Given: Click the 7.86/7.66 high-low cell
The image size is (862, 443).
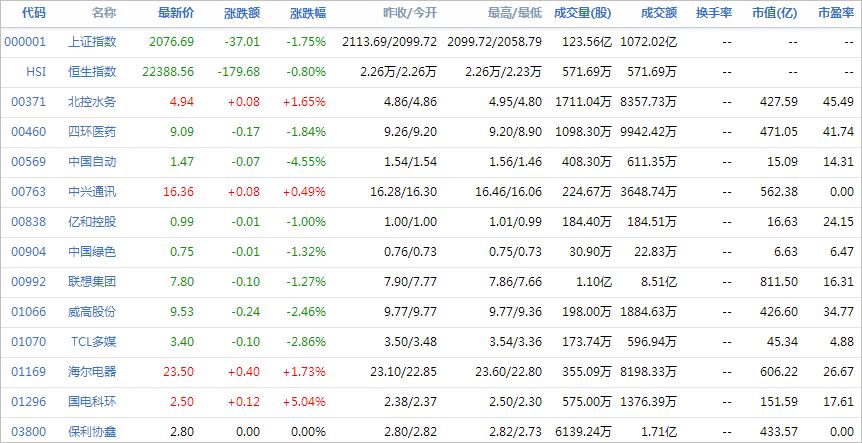Looking at the screenshot, I should (x=515, y=281).
